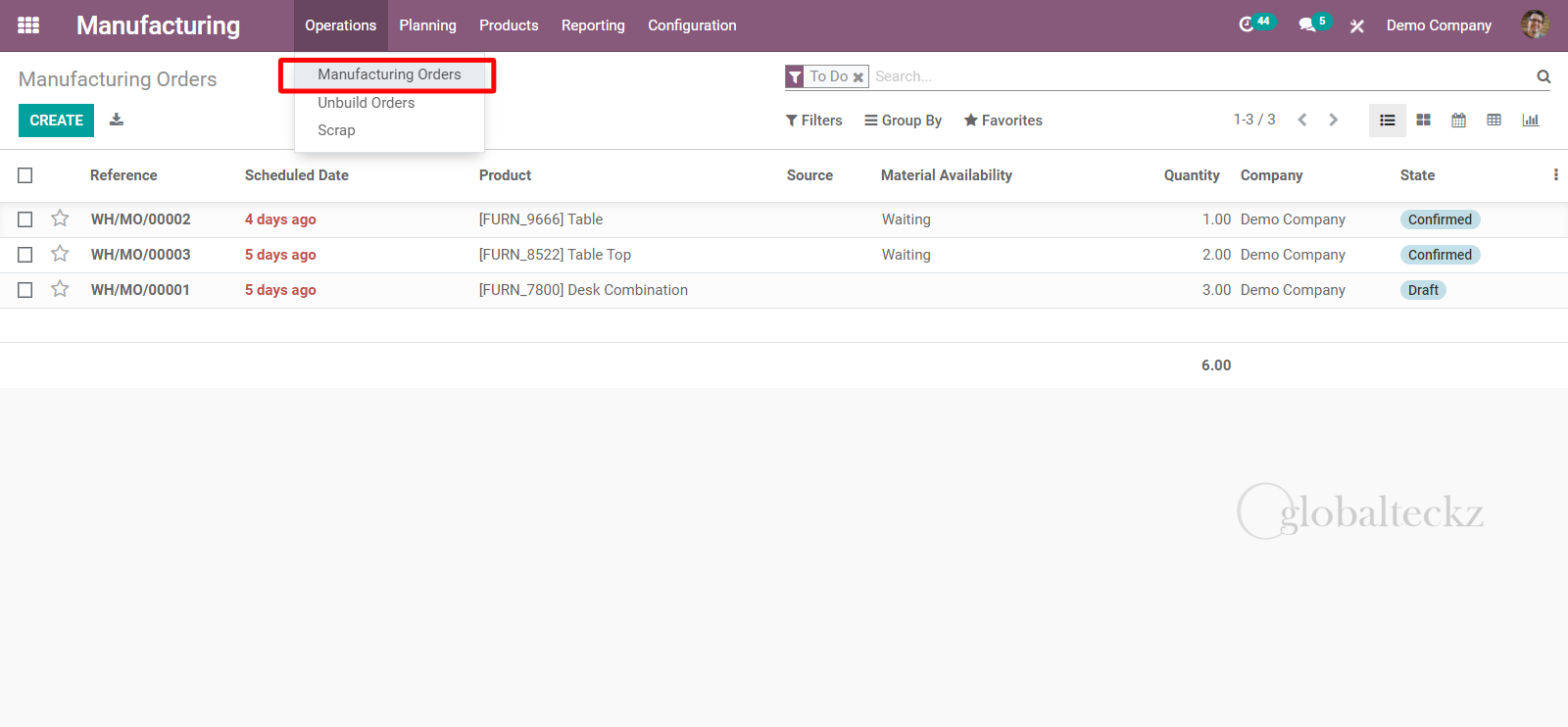Image resolution: width=1568 pixels, height=727 pixels.
Task: Click total quantity 6.00
Action: [x=1216, y=365]
